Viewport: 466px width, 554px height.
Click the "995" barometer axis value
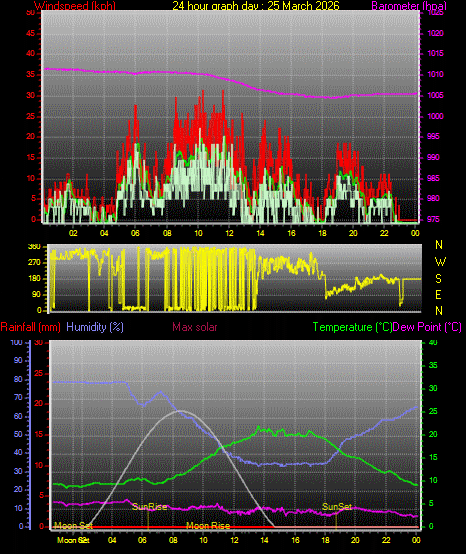point(433,136)
